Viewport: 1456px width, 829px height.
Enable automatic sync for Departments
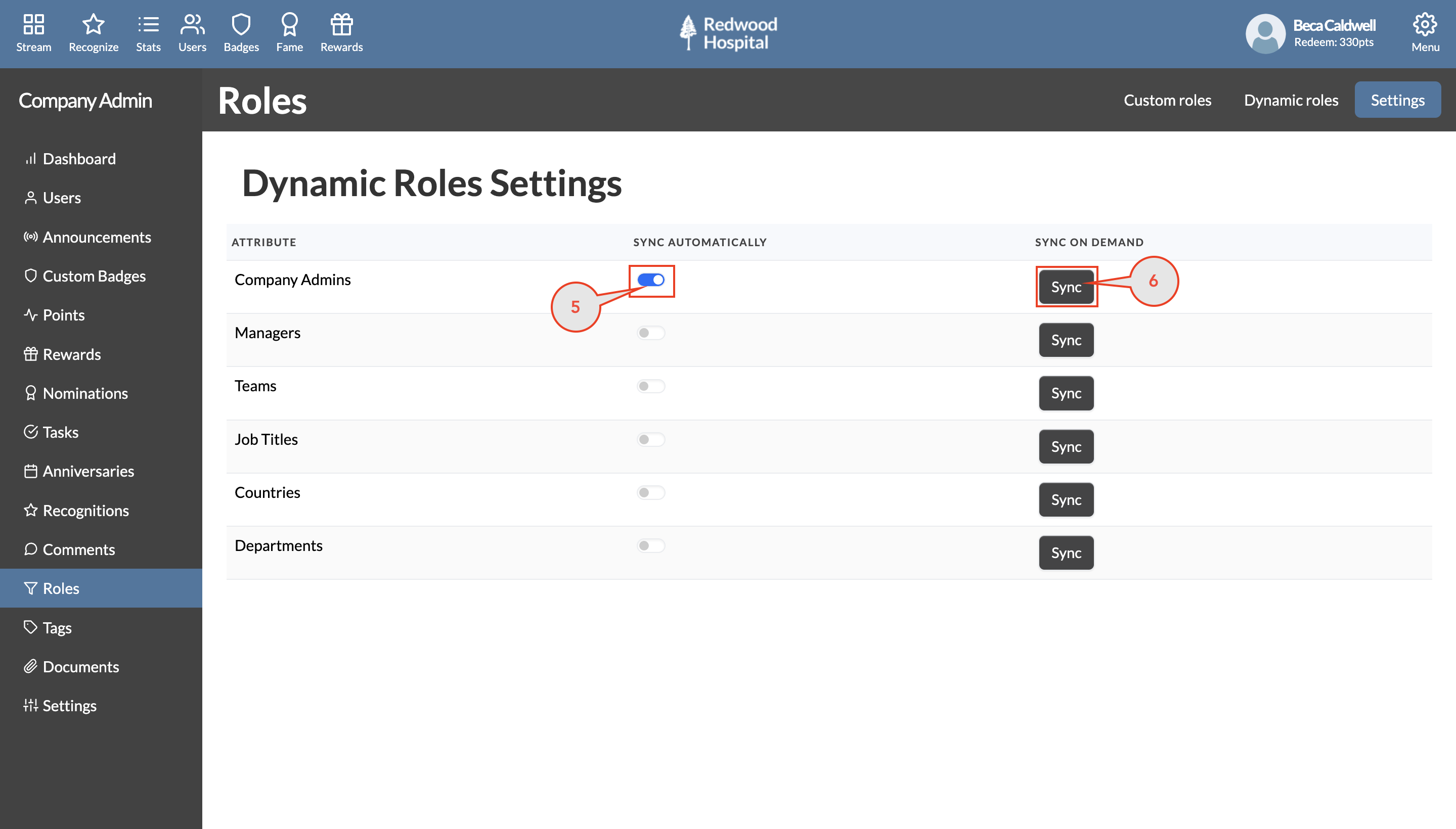pos(650,545)
